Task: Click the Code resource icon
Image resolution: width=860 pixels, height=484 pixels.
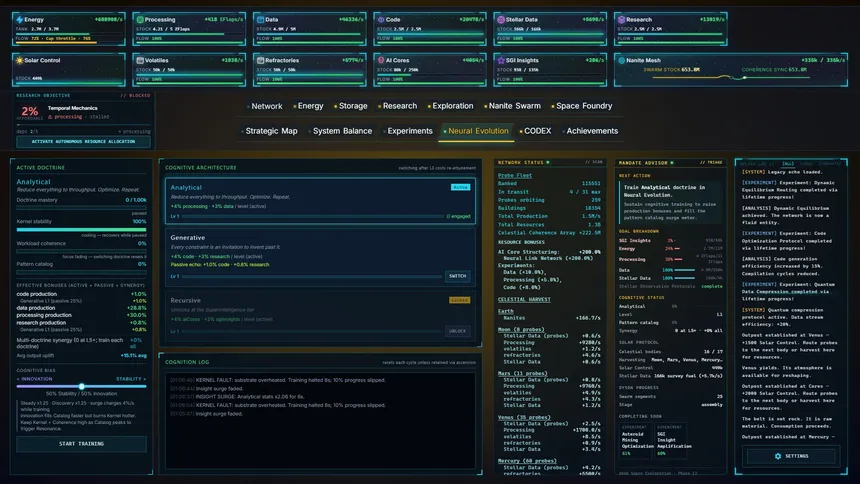Action: tap(381, 20)
